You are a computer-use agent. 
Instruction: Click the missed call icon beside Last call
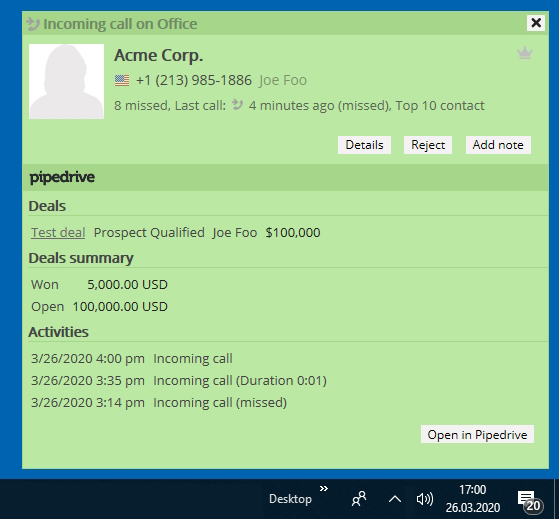(237, 105)
